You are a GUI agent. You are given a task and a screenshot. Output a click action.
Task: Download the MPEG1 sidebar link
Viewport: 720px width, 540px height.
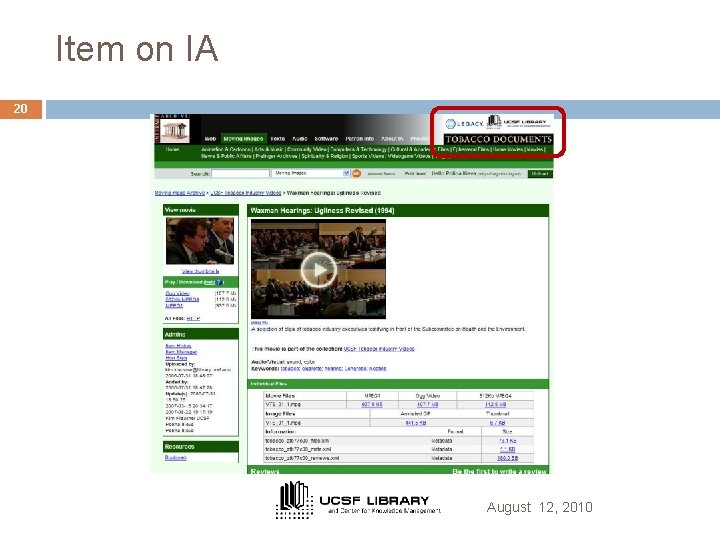click(174, 305)
